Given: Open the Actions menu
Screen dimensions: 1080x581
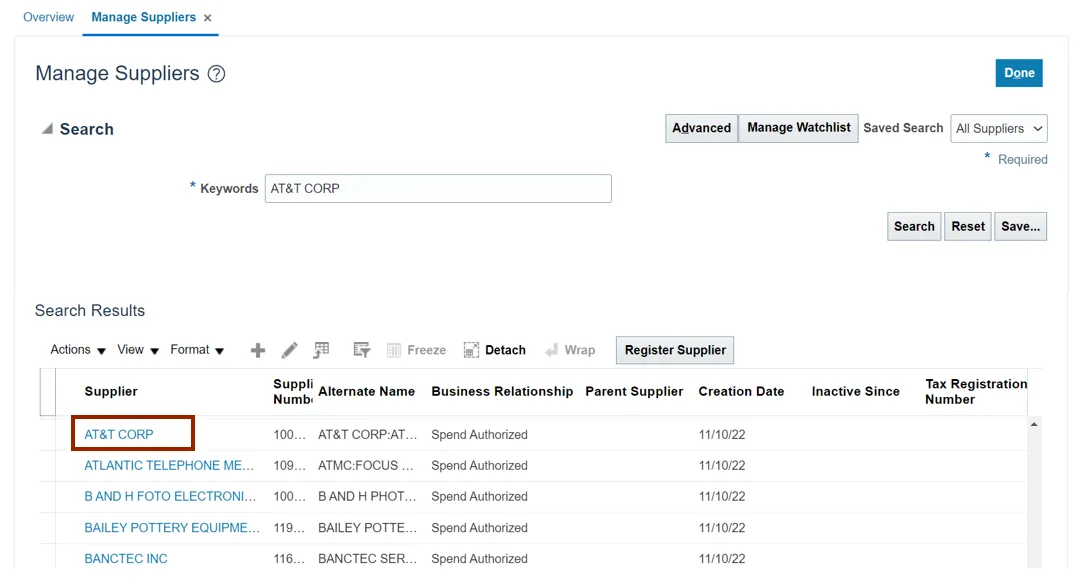Looking at the screenshot, I should (78, 350).
